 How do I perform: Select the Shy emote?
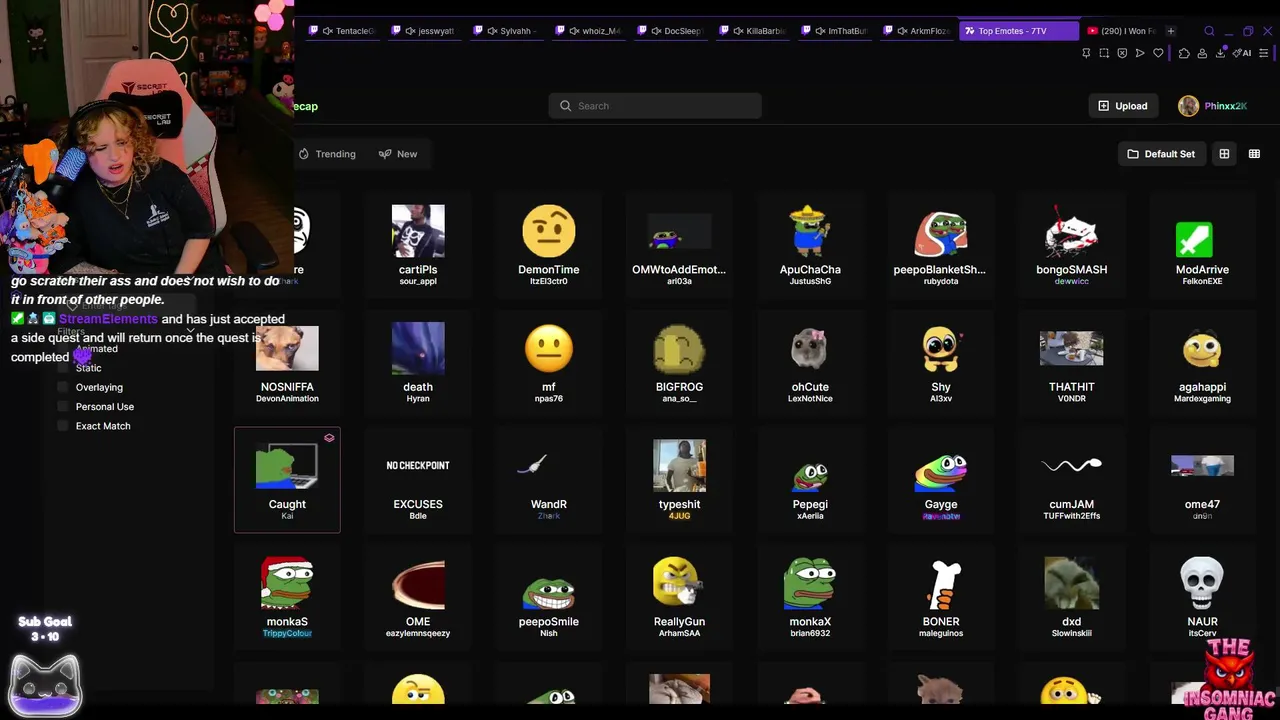[x=940, y=362]
